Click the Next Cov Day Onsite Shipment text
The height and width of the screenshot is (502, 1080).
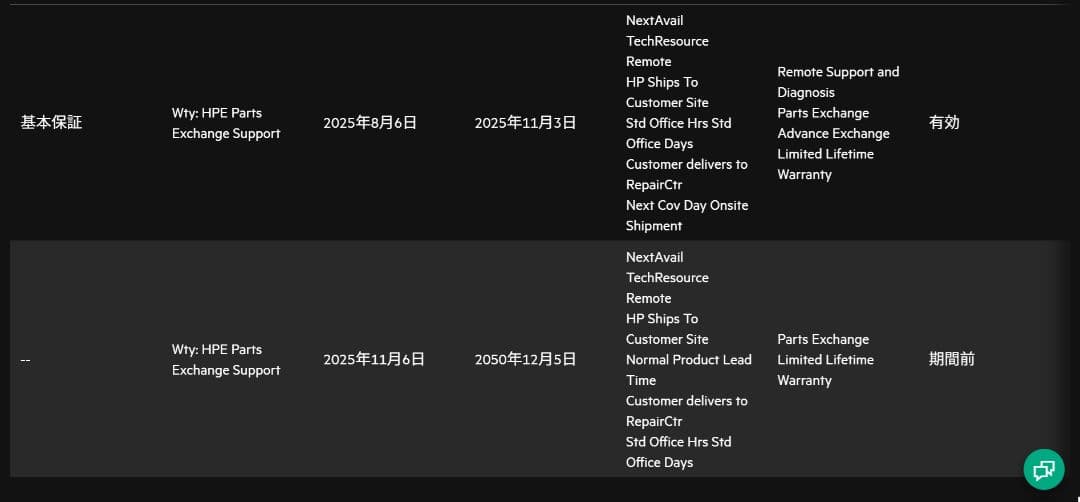pos(687,215)
